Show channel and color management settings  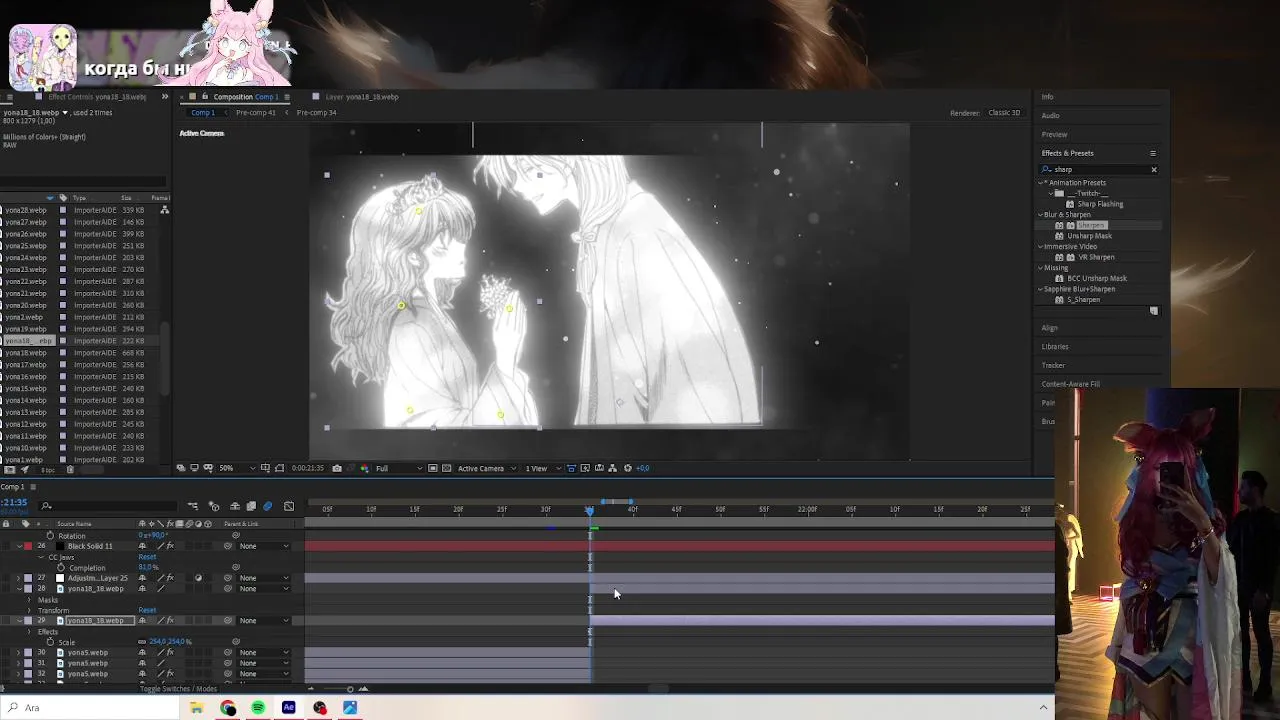click(364, 468)
